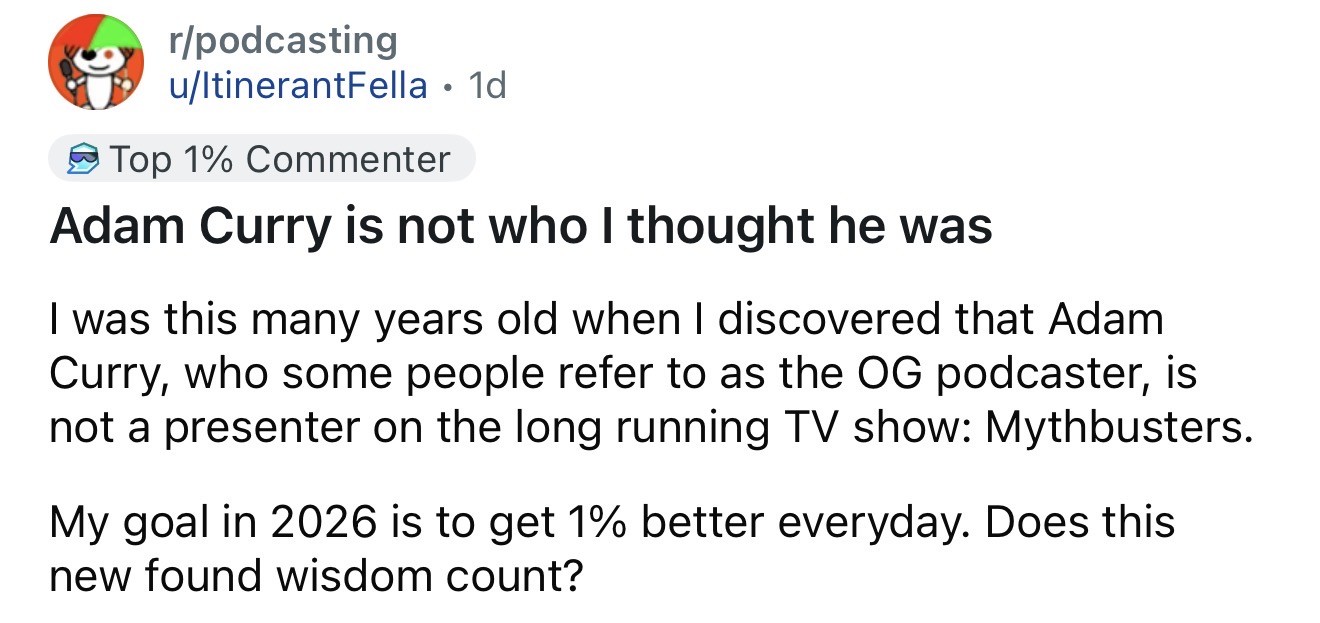The image size is (1320, 623).
Task: Open the post title about Adam Curry
Action: click(520, 227)
